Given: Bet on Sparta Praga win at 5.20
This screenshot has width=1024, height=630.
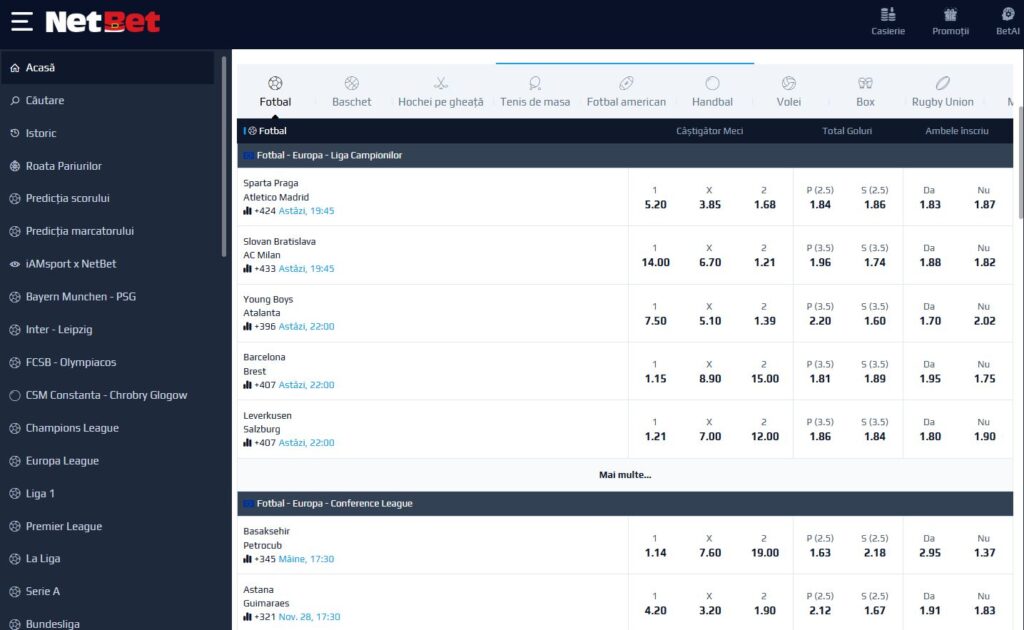Looking at the screenshot, I should (x=655, y=198).
